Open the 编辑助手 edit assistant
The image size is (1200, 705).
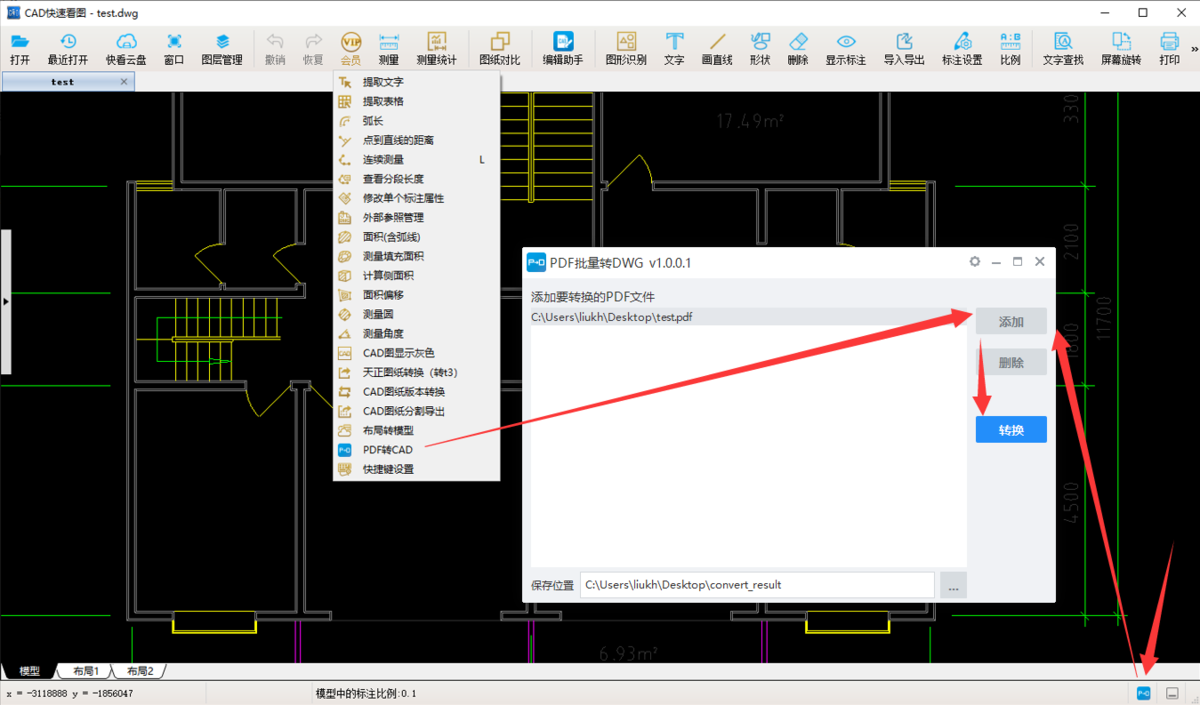(563, 48)
